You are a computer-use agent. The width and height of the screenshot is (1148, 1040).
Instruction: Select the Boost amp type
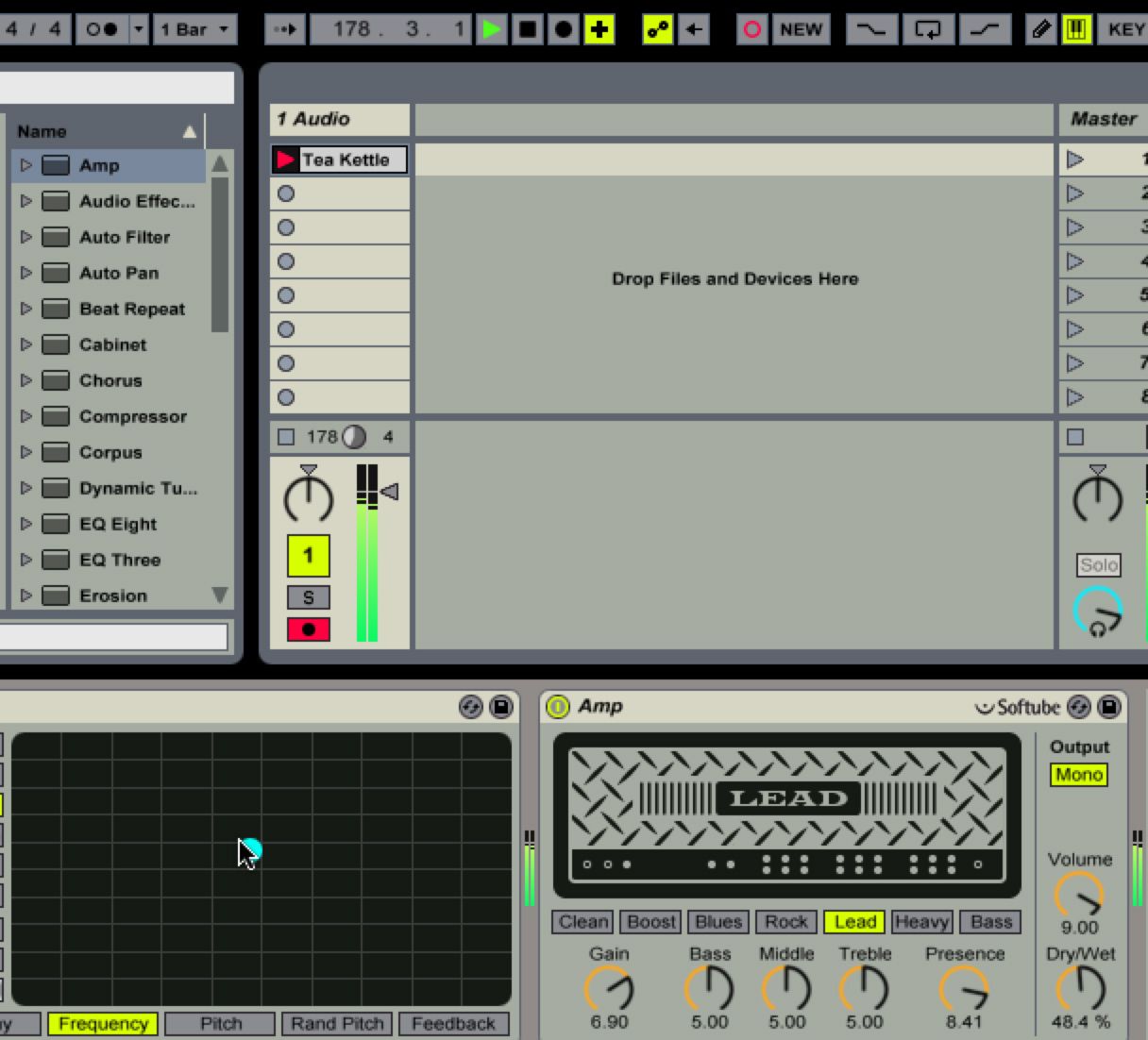pyautogui.click(x=651, y=922)
